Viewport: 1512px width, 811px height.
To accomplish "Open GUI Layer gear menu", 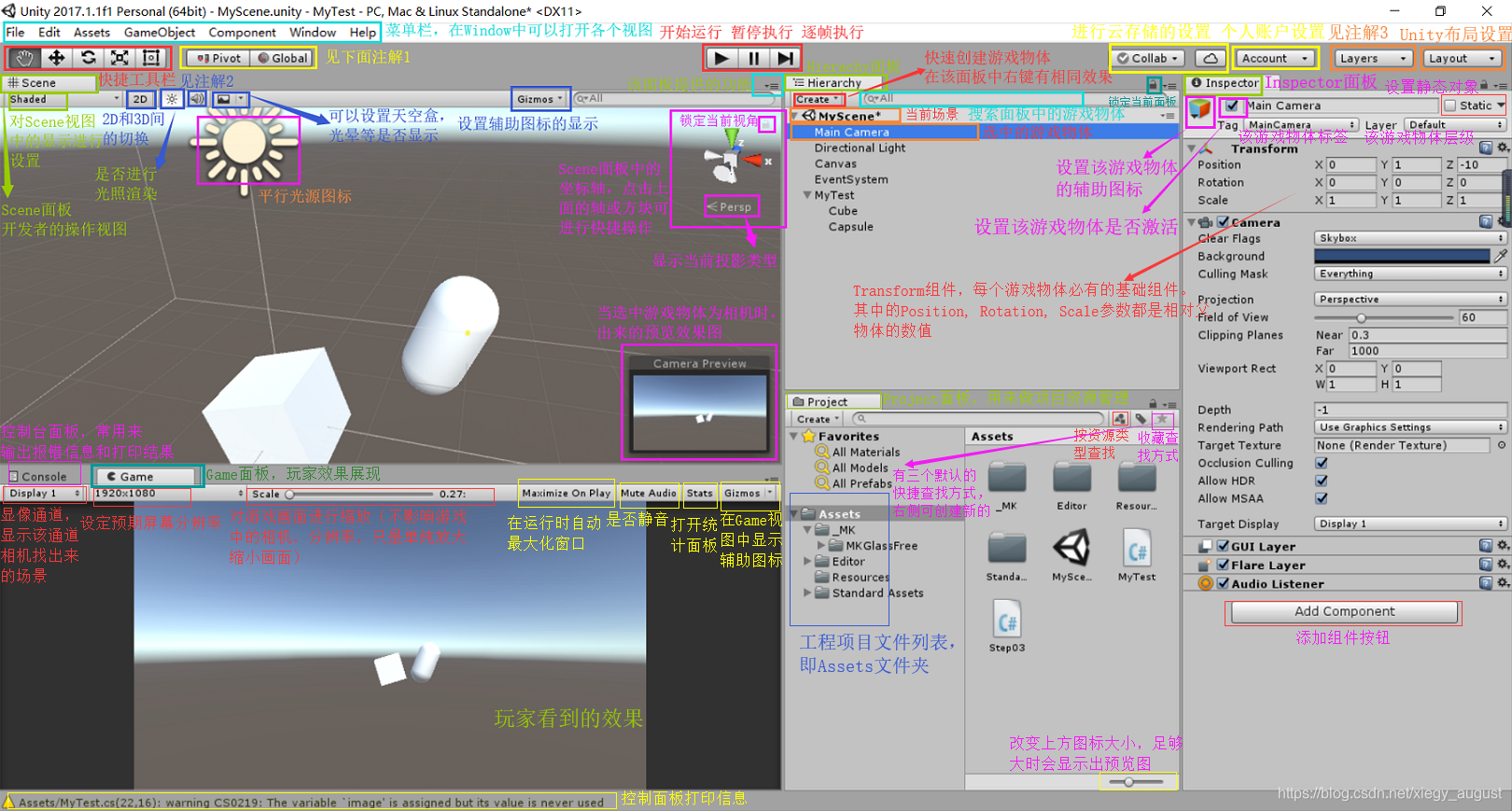I will coord(1503,546).
